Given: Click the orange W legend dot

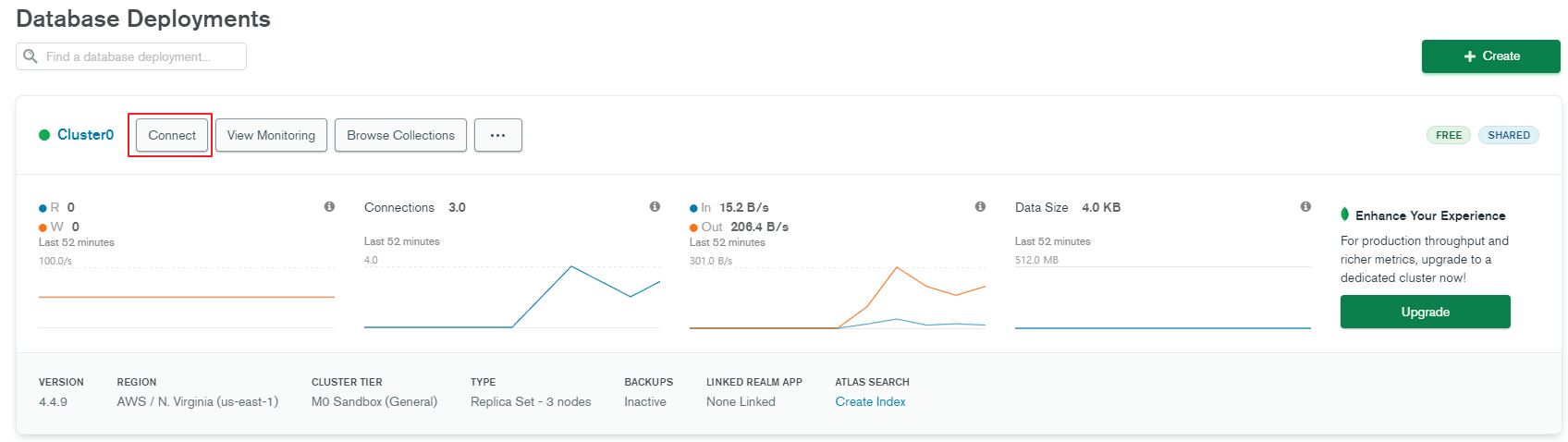Looking at the screenshot, I should tap(43, 227).
